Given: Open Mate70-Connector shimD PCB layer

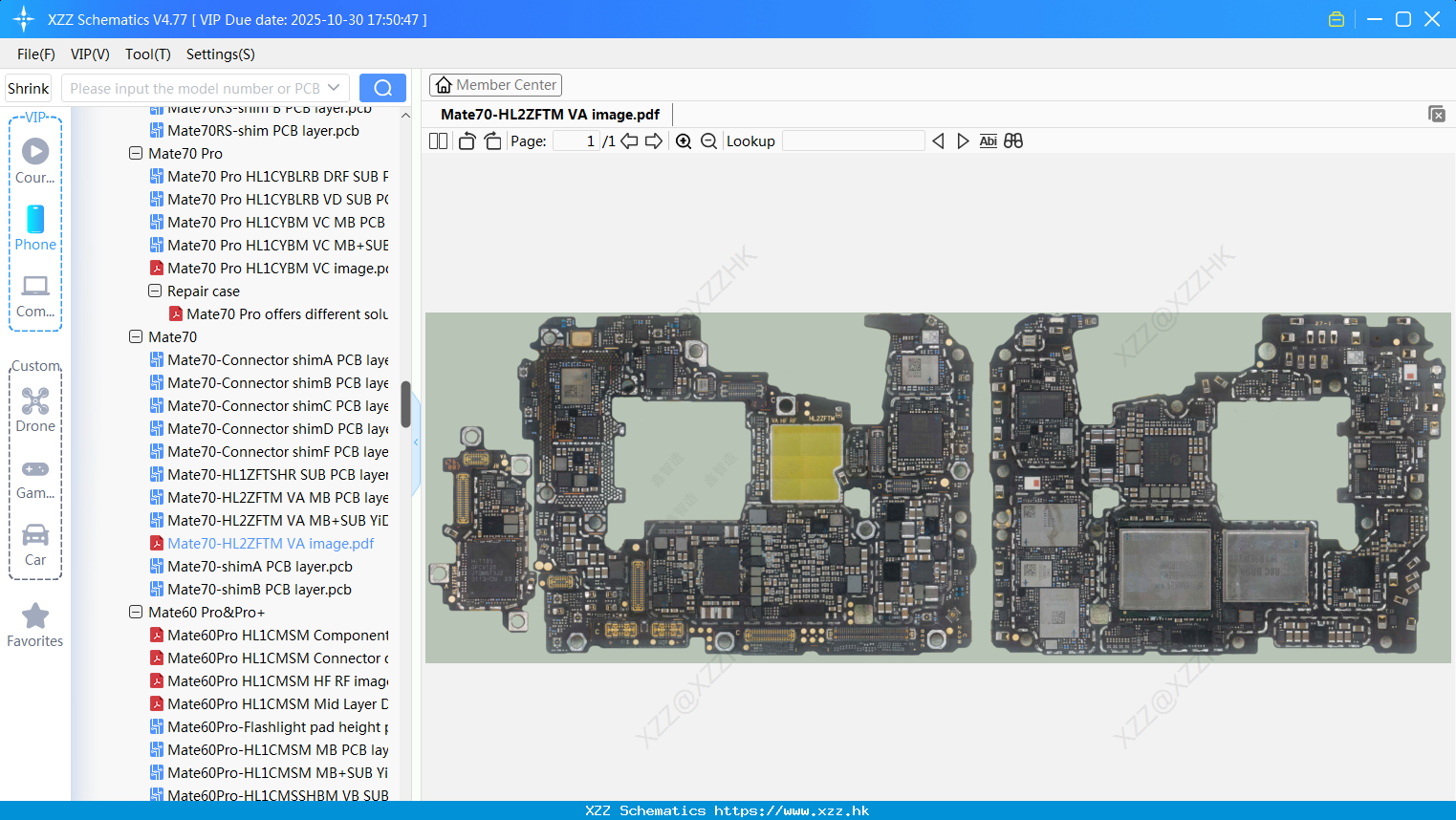Looking at the screenshot, I should point(269,429).
